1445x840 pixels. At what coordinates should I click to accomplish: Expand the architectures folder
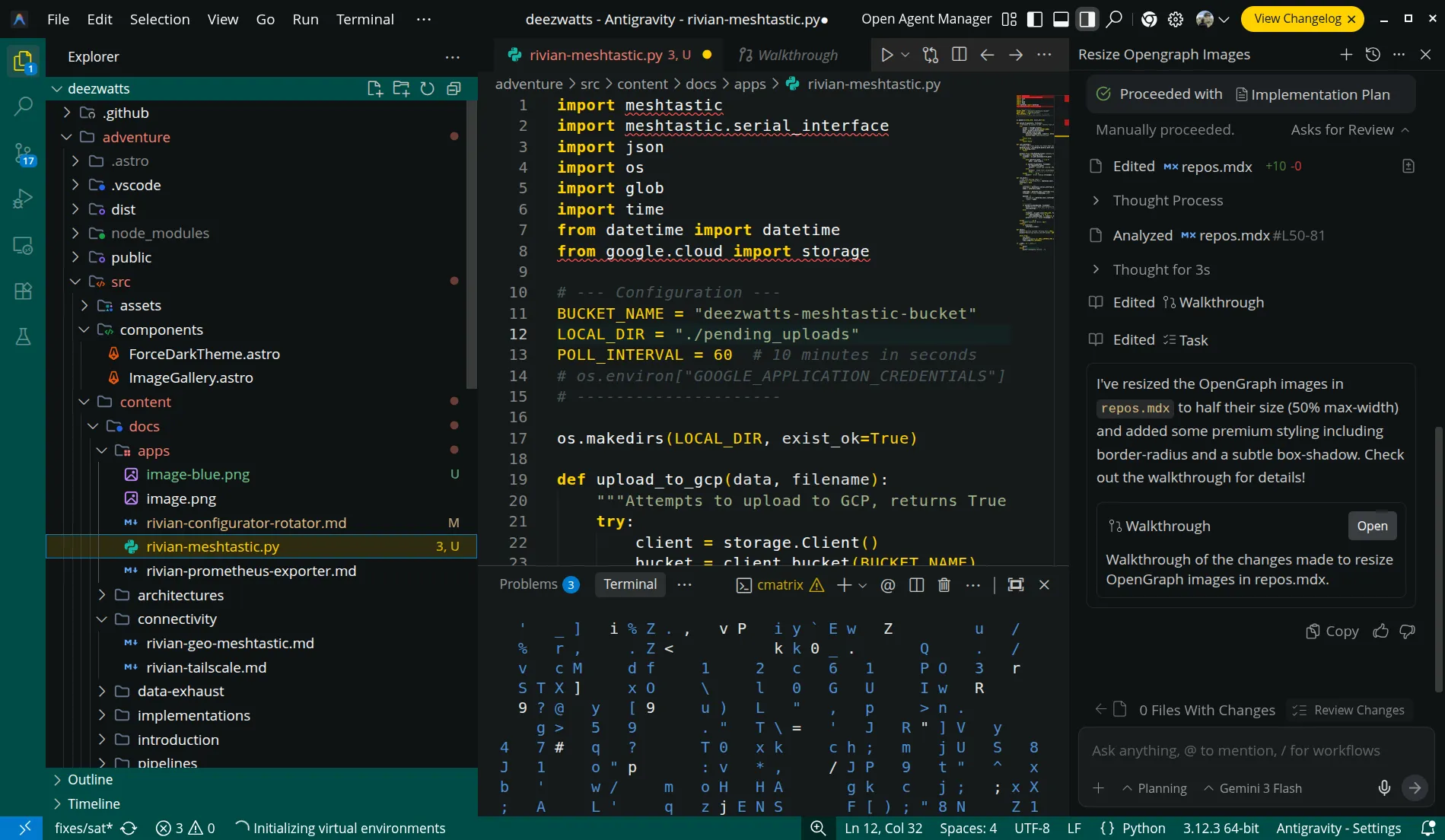180,595
